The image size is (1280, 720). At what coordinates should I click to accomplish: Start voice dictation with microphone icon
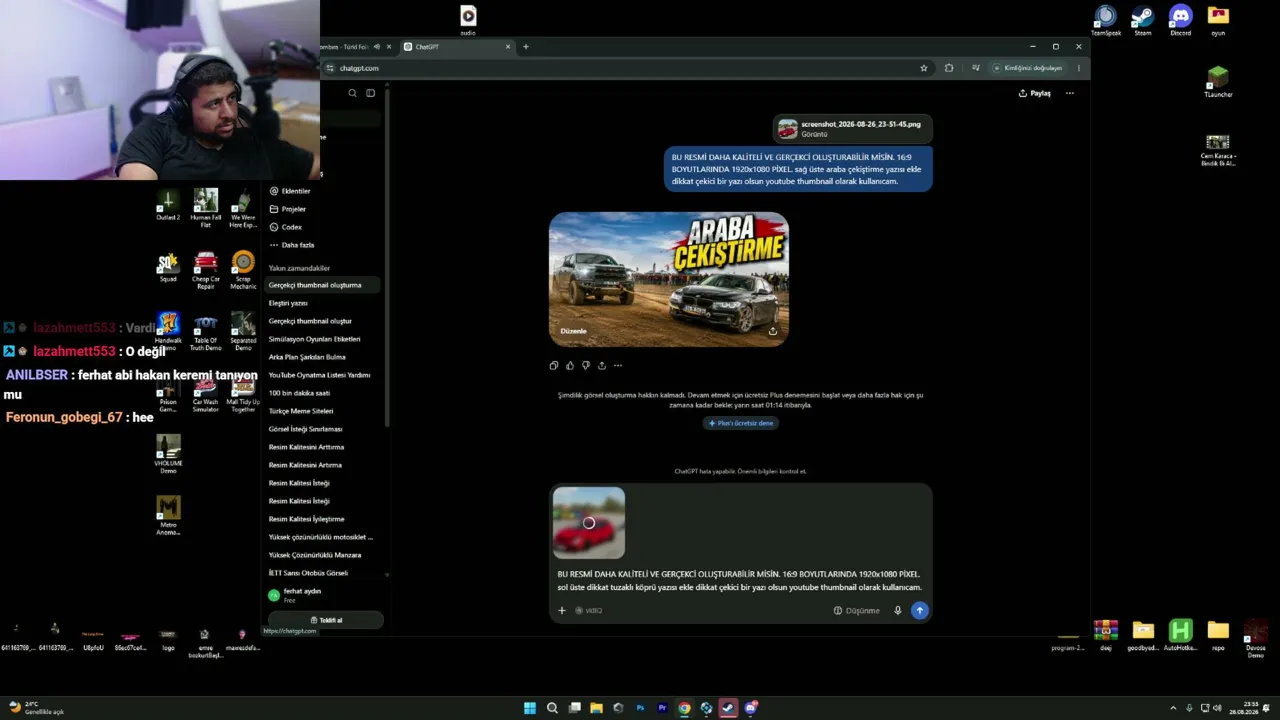coord(898,610)
